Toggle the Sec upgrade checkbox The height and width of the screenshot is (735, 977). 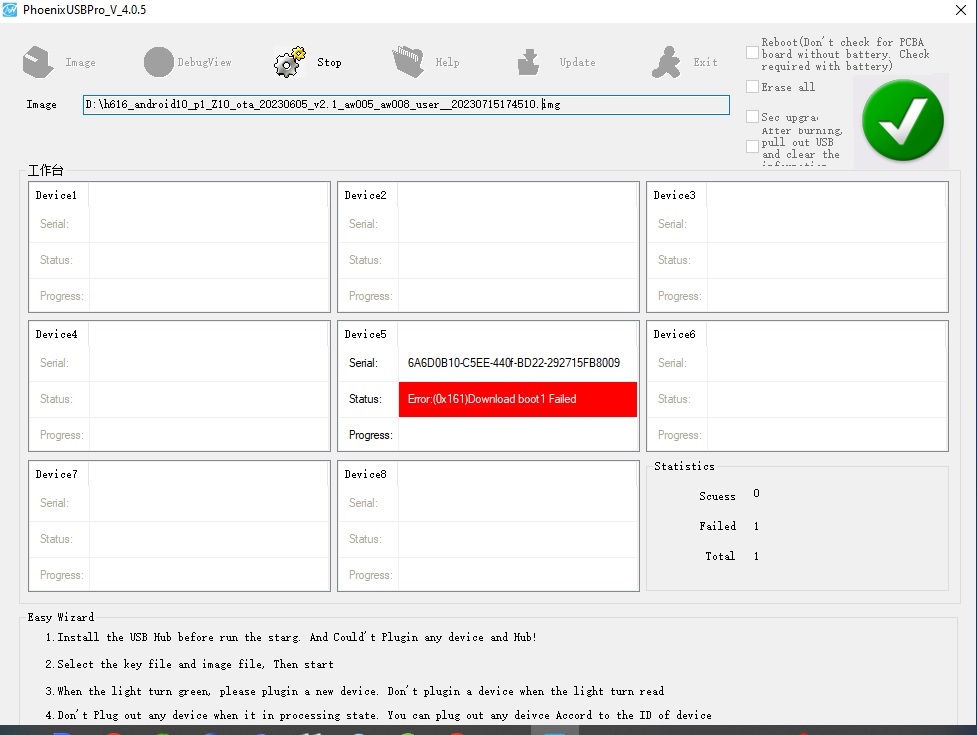(x=752, y=116)
